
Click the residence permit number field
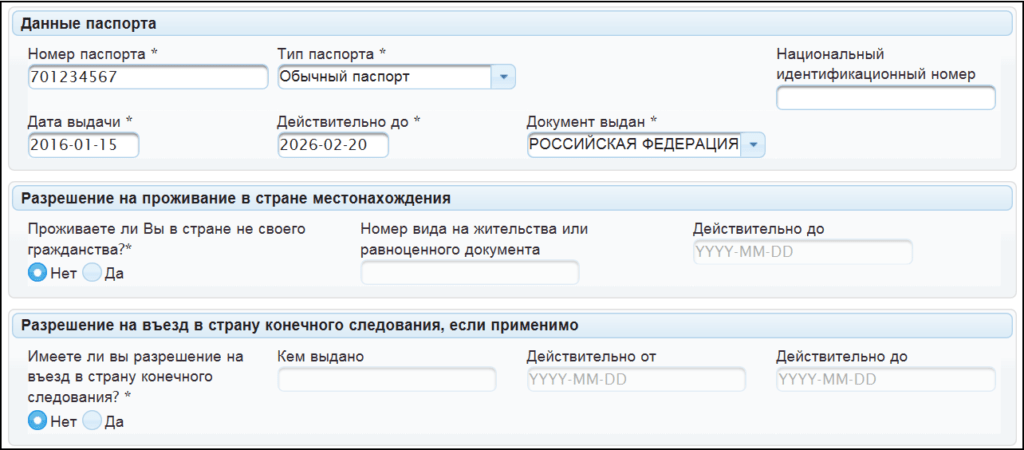click(469, 272)
